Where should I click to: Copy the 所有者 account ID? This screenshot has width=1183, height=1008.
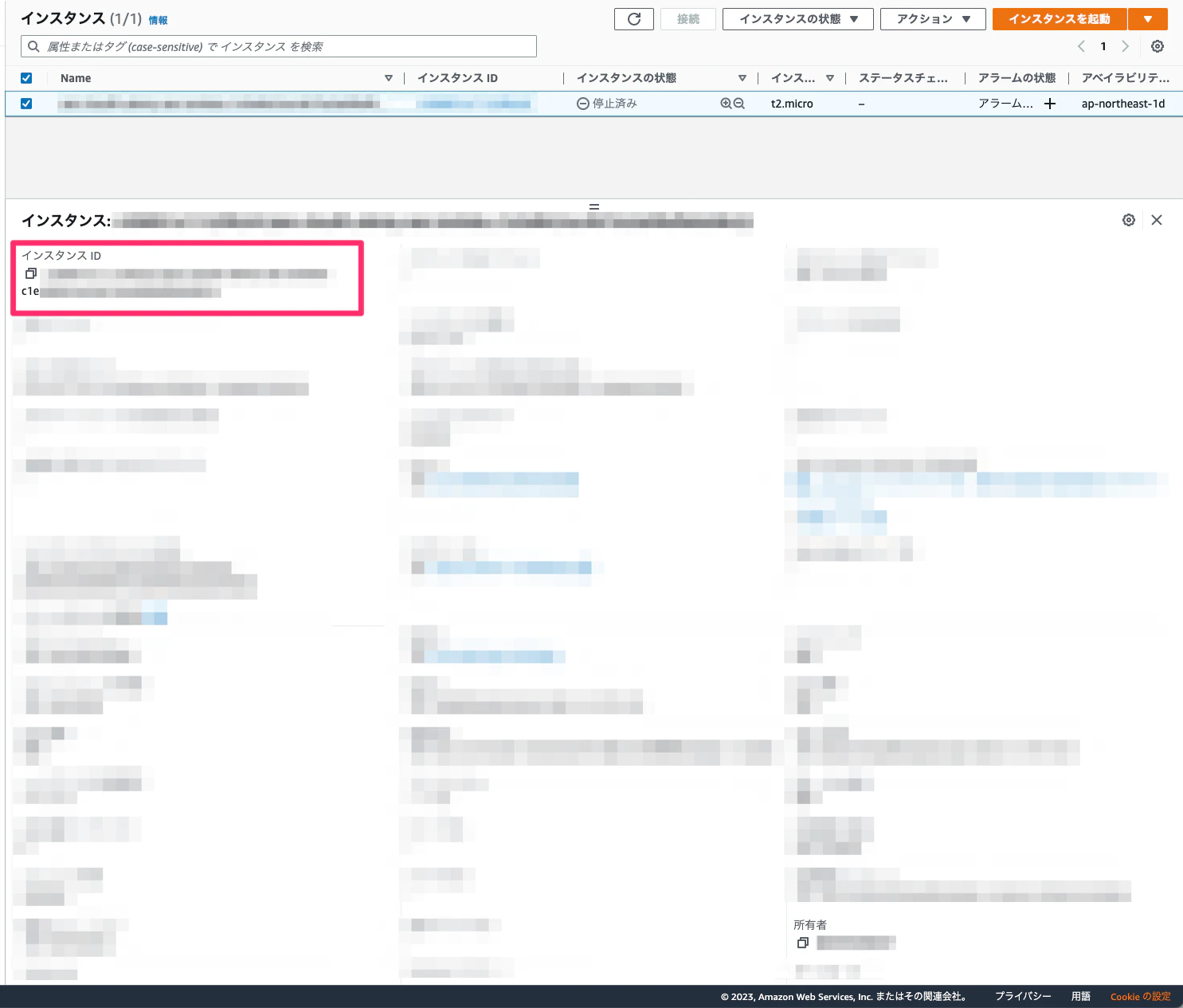click(x=803, y=942)
